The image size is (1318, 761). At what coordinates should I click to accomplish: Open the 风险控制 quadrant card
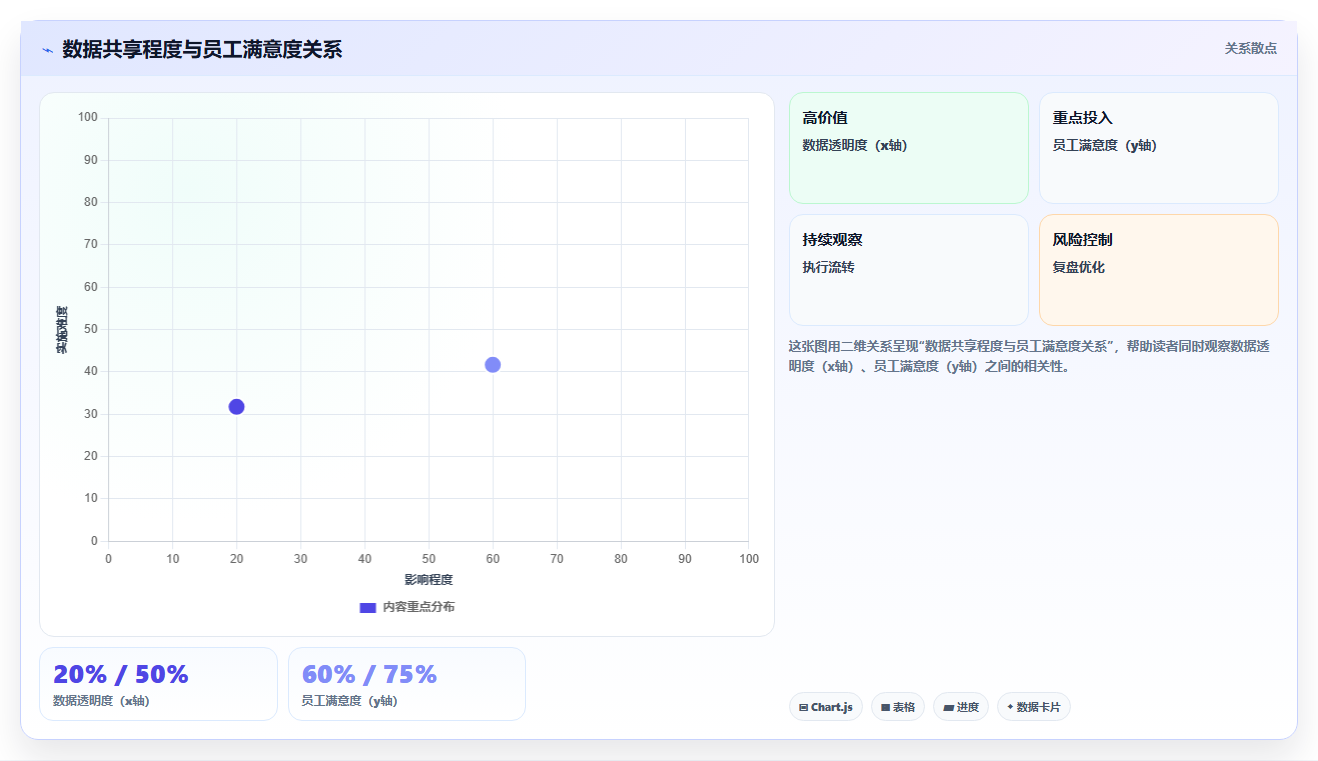[1159, 270]
